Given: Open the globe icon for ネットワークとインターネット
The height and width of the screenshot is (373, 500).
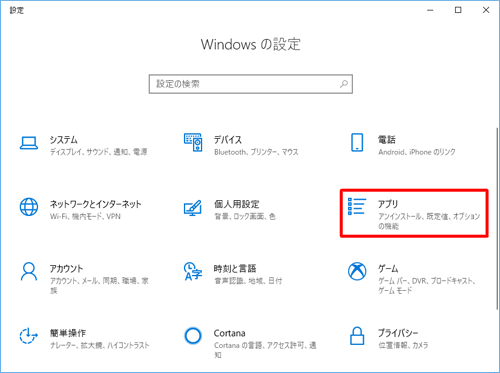Looking at the screenshot, I should (29, 207).
